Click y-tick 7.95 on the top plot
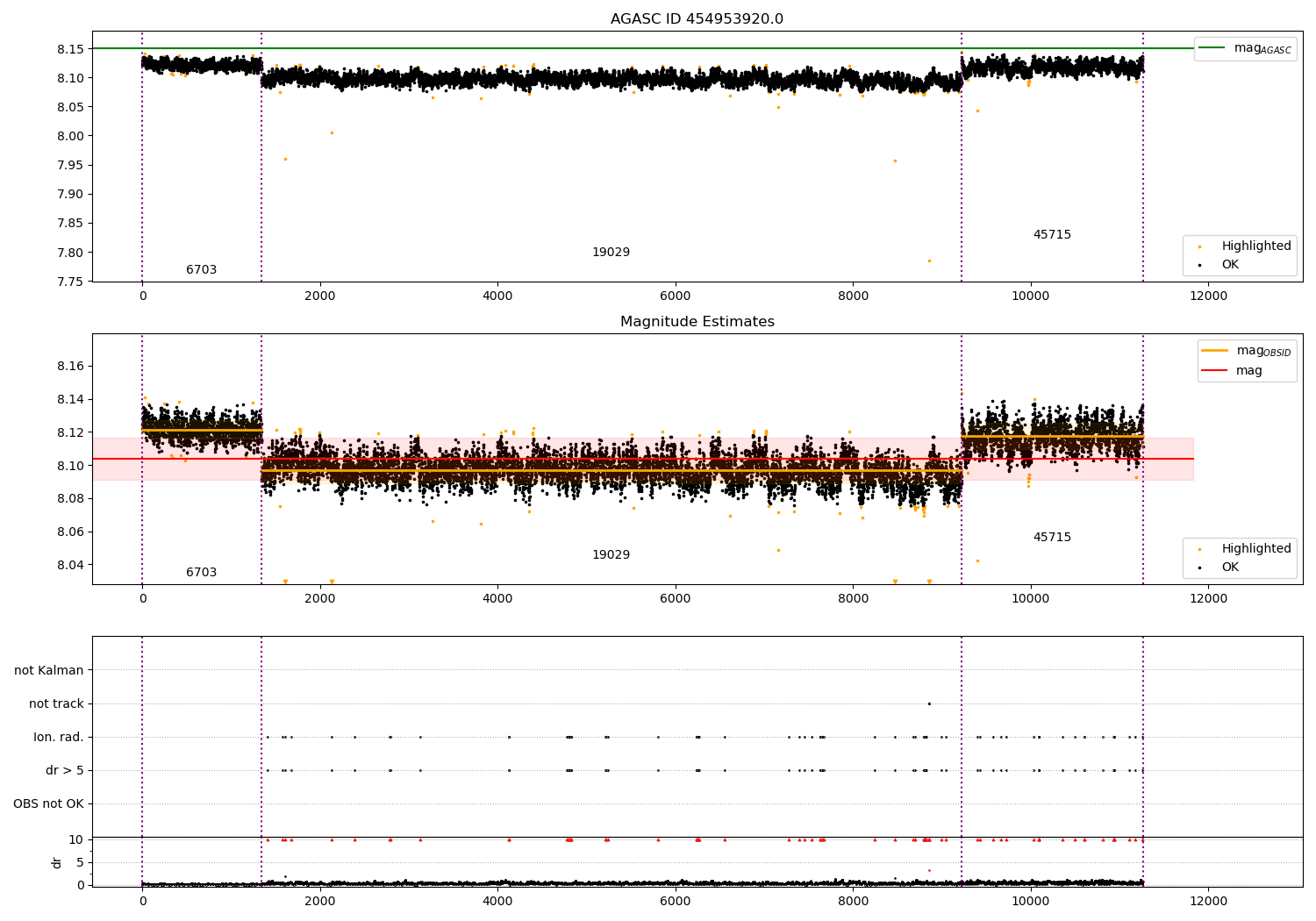 tap(70, 165)
